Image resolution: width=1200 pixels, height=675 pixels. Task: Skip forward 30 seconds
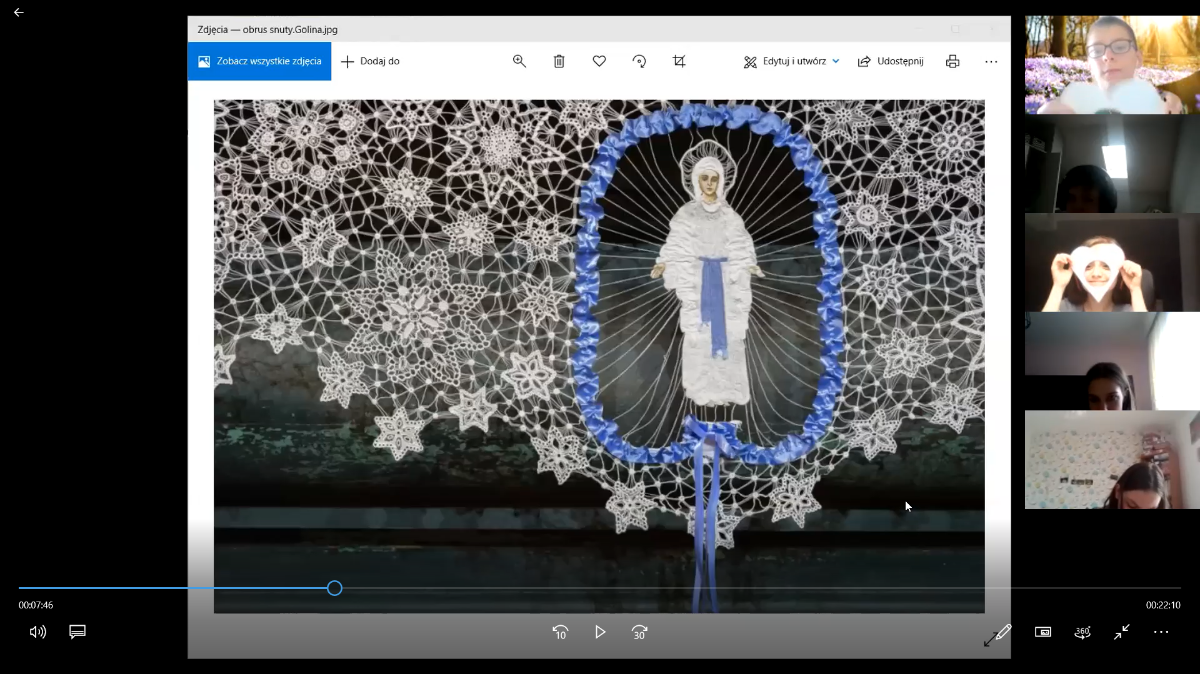click(639, 632)
